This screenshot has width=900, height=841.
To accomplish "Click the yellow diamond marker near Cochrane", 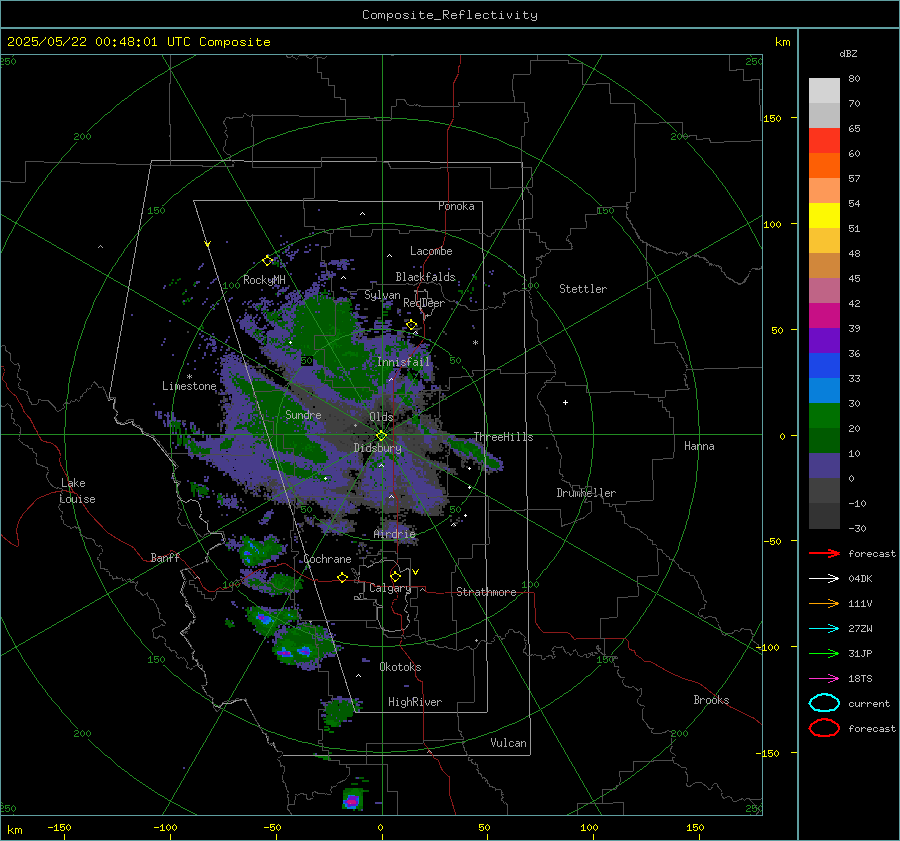I will 343,577.
